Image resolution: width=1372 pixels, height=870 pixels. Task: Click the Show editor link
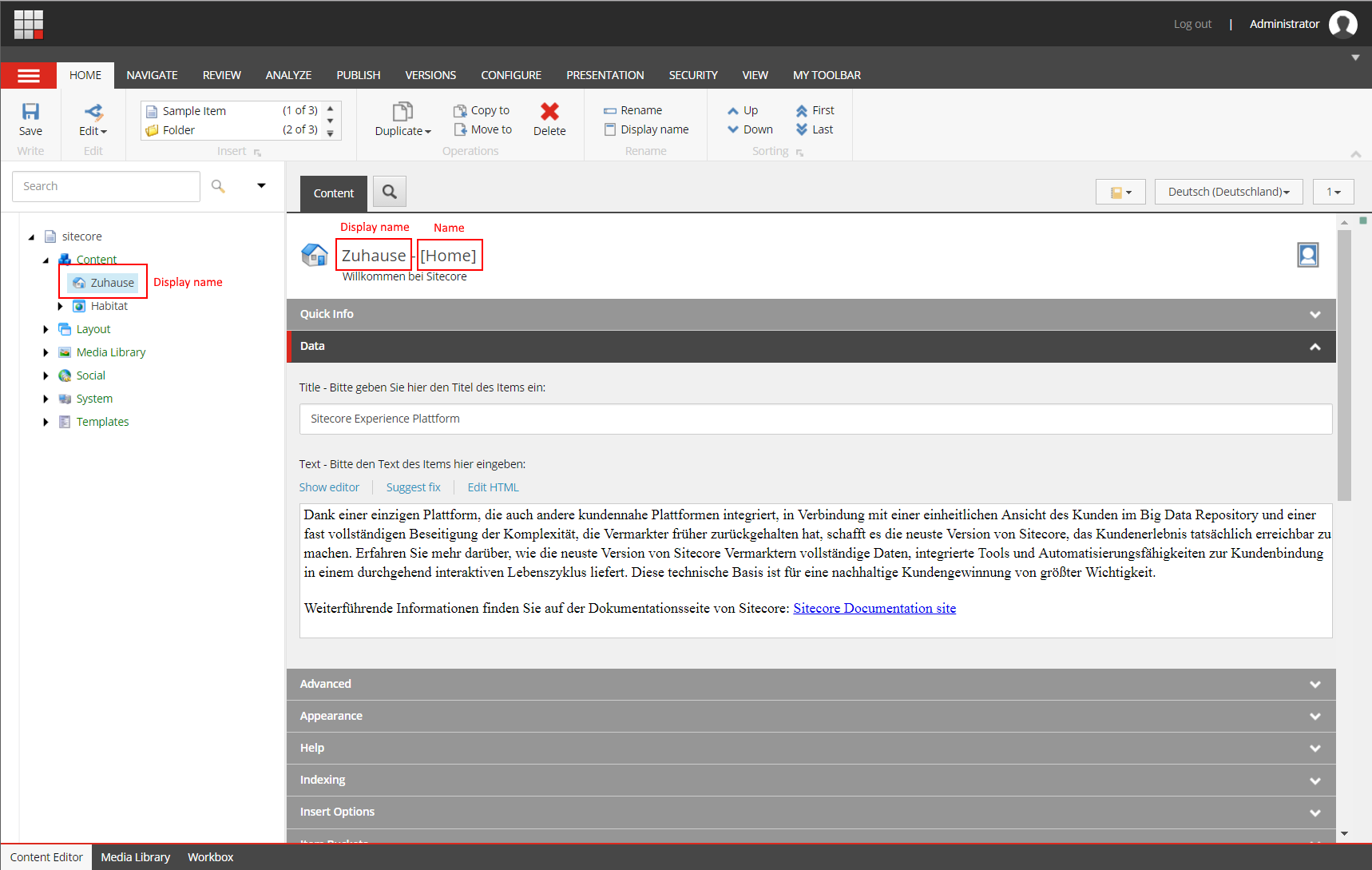tap(329, 487)
